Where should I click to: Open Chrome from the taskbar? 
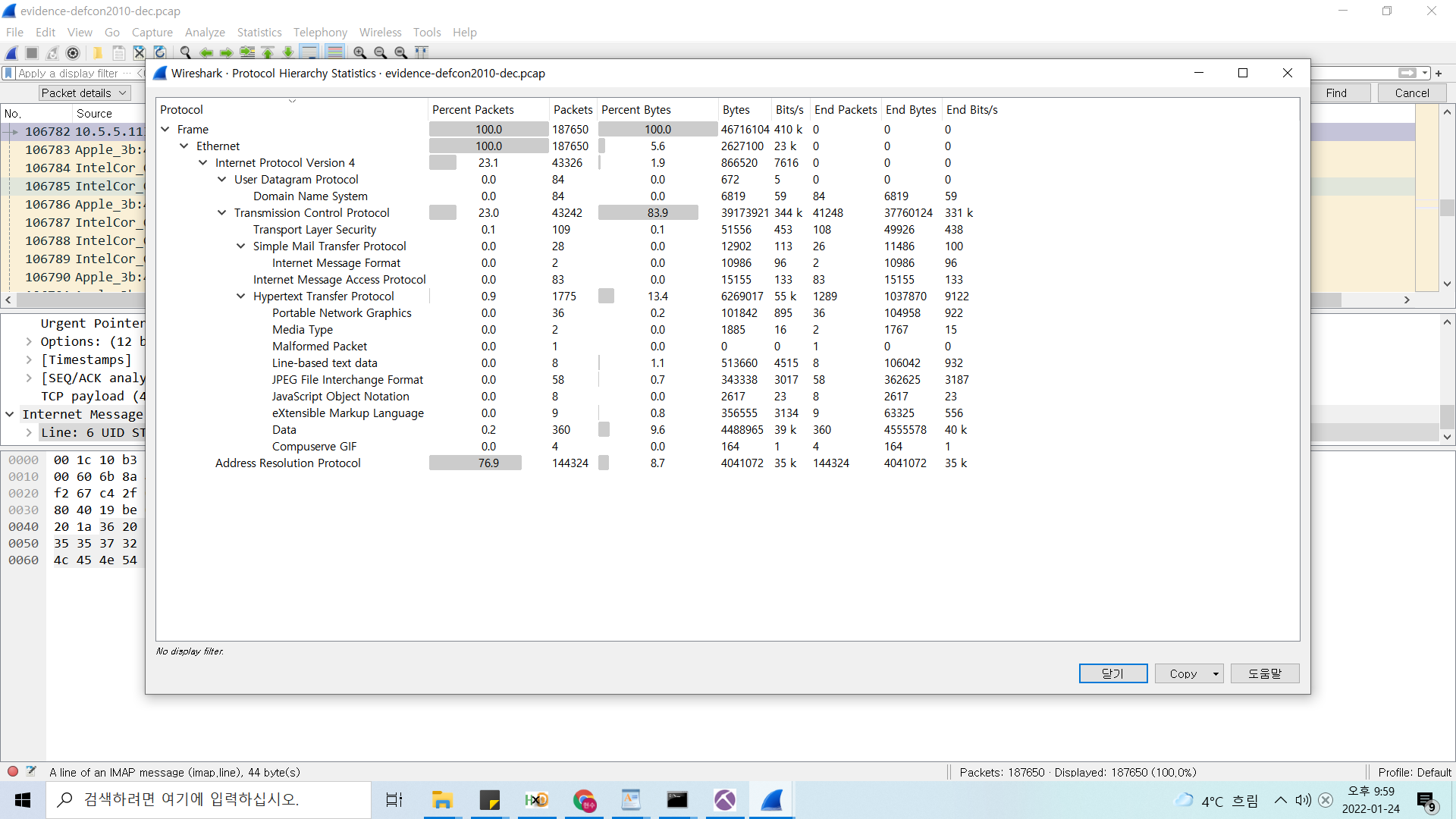(584, 800)
